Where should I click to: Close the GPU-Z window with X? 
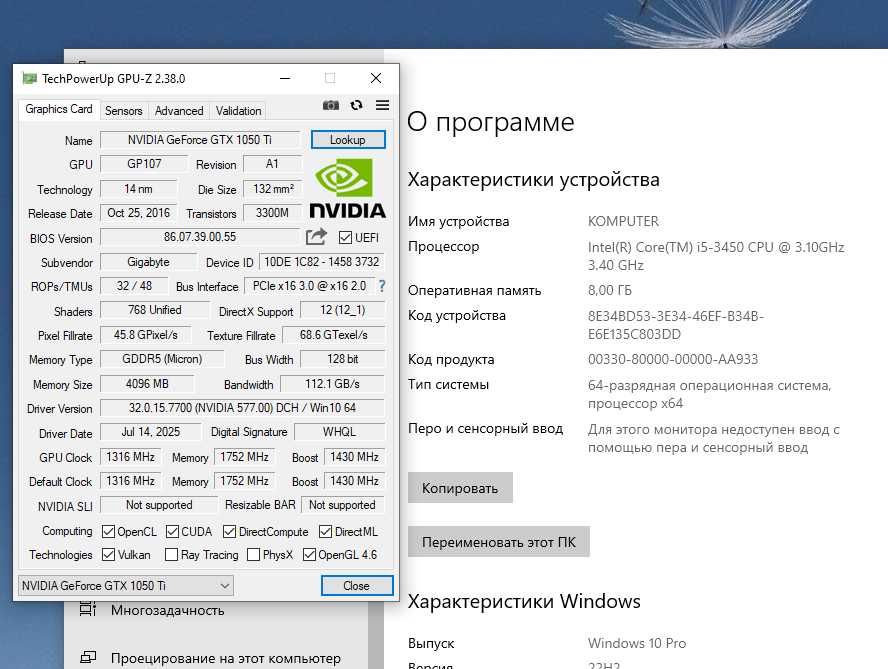[x=375, y=78]
